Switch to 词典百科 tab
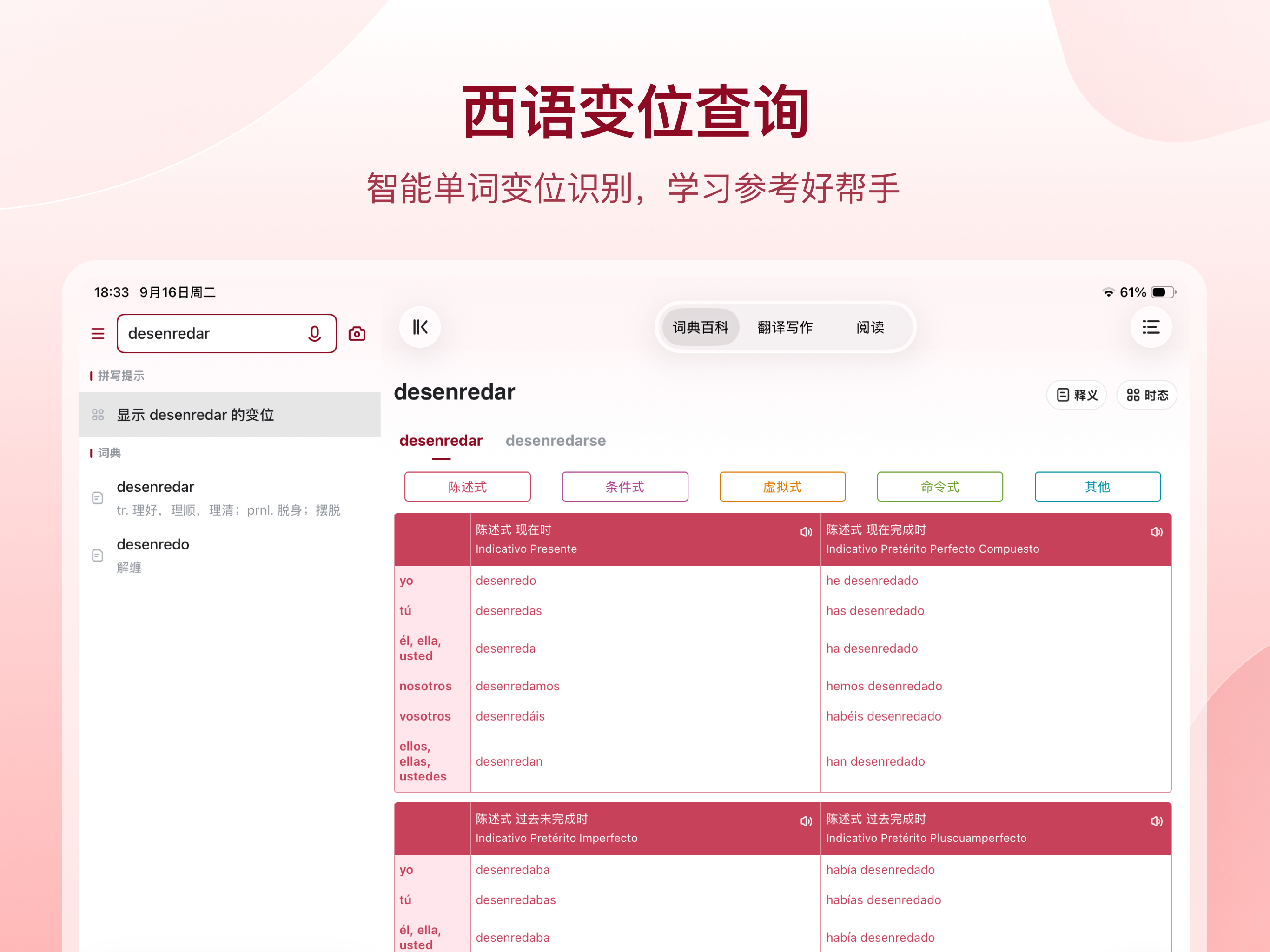This screenshot has height=952, width=1270. pos(701,327)
